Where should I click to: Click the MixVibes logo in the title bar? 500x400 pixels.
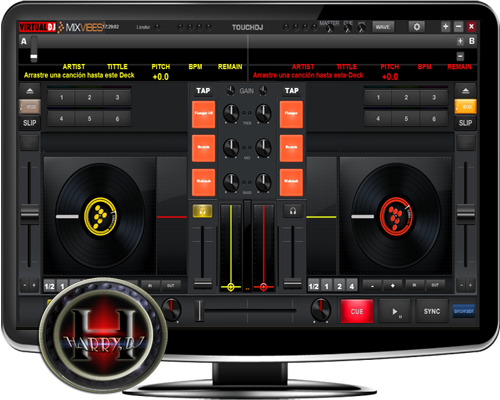pos(81,27)
